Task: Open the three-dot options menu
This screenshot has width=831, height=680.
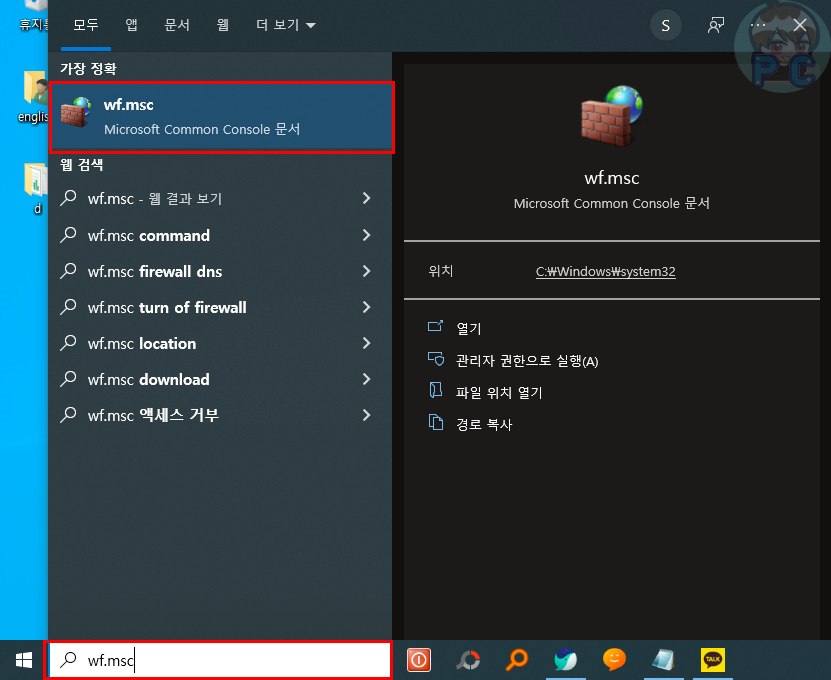Action: (758, 25)
